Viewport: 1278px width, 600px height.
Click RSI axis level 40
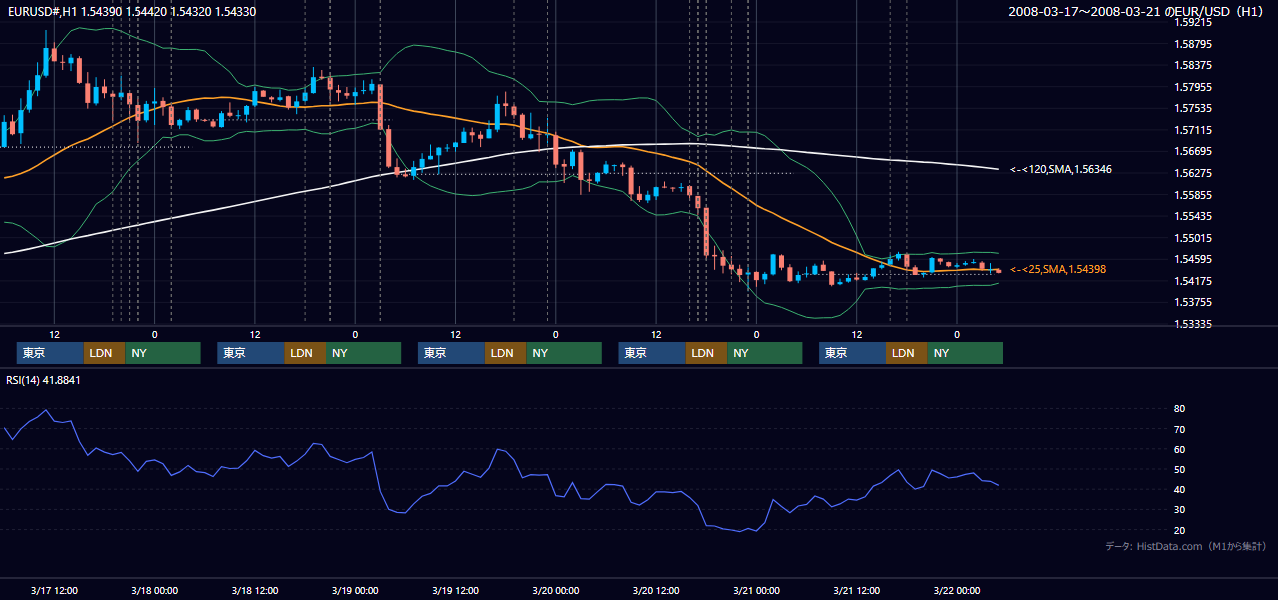[x=1180, y=489]
